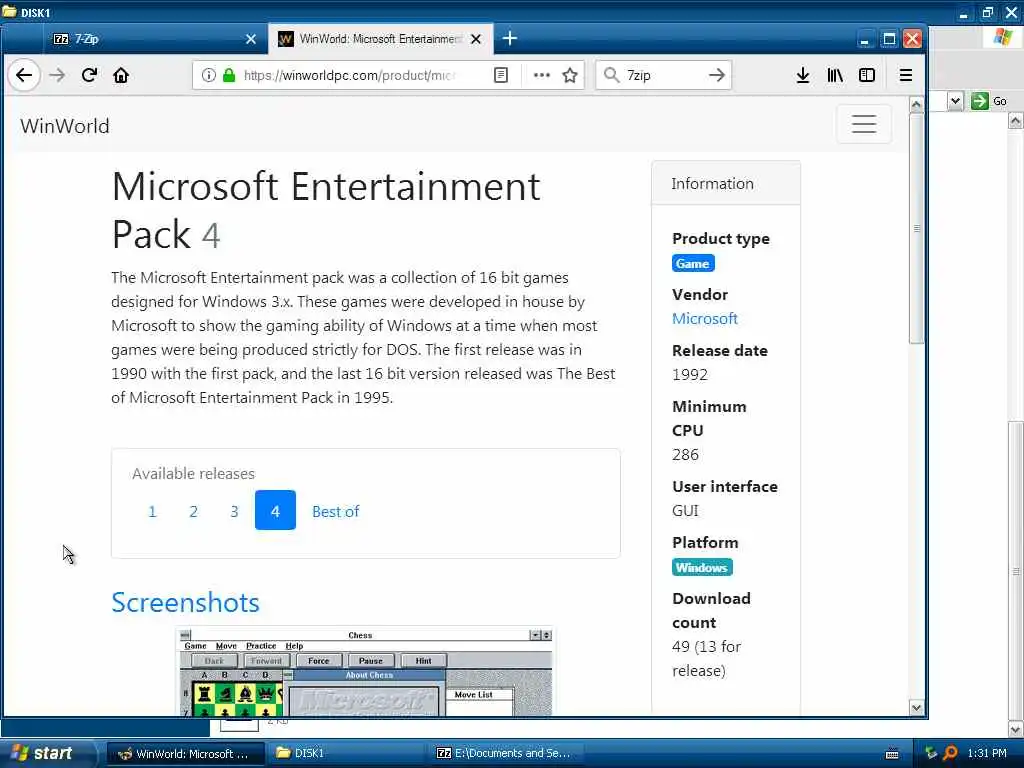Open the Firefox home page
This screenshot has height=768, width=1024.
[121, 75]
